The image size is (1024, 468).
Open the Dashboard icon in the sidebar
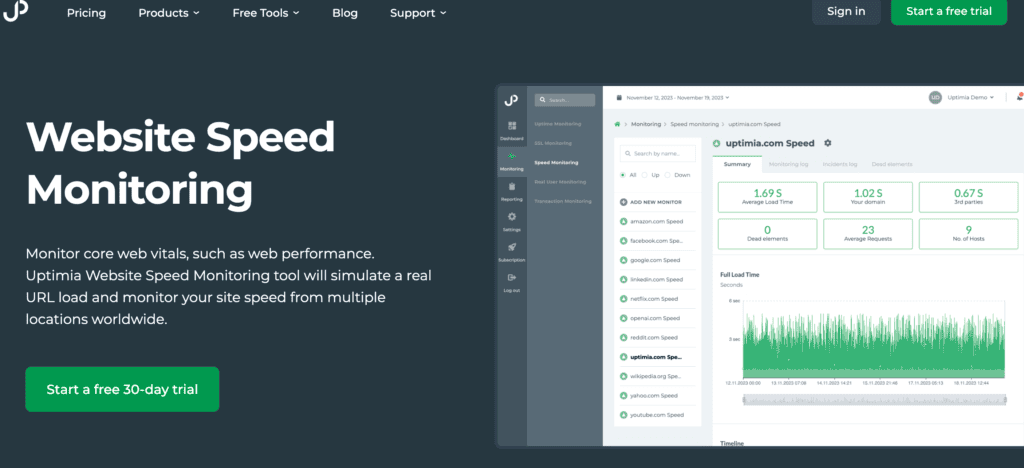tap(512, 127)
